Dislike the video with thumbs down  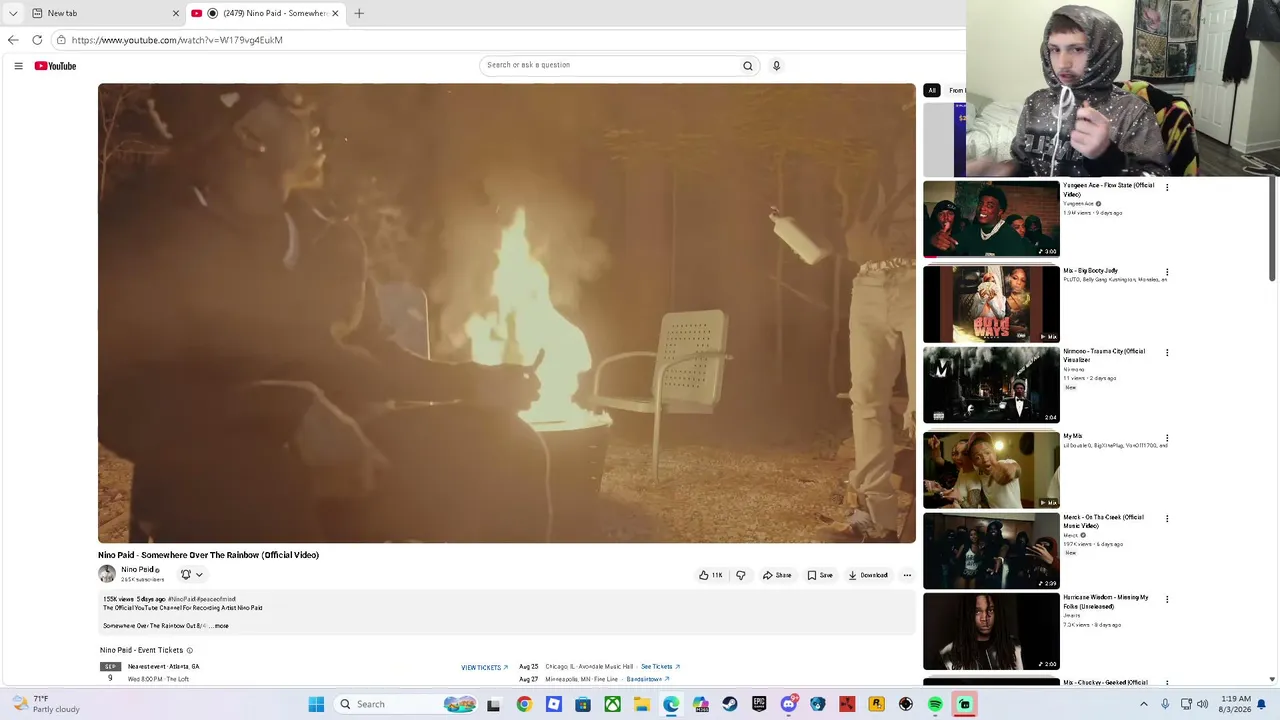pyautogui.click(x=741, y=575)
